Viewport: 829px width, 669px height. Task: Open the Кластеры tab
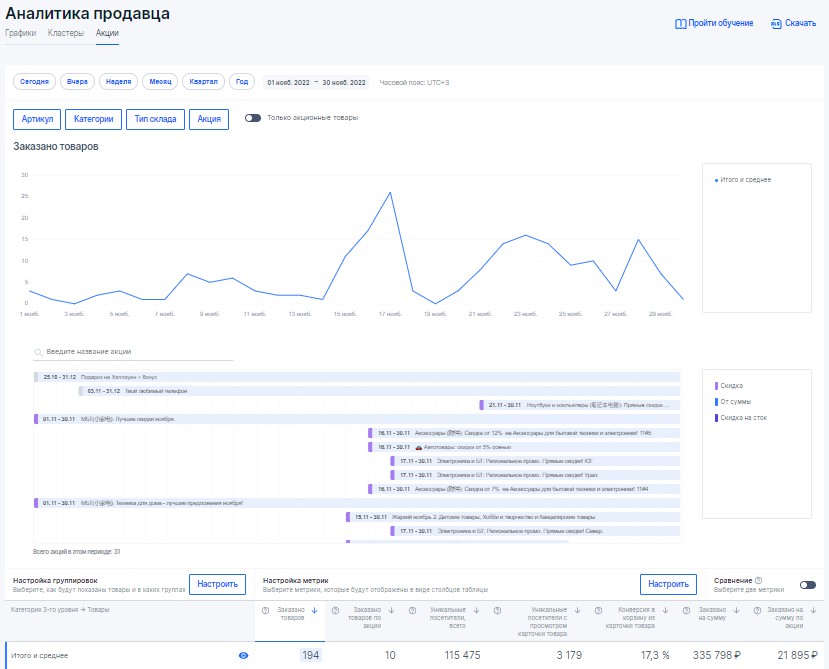(66, 33)
